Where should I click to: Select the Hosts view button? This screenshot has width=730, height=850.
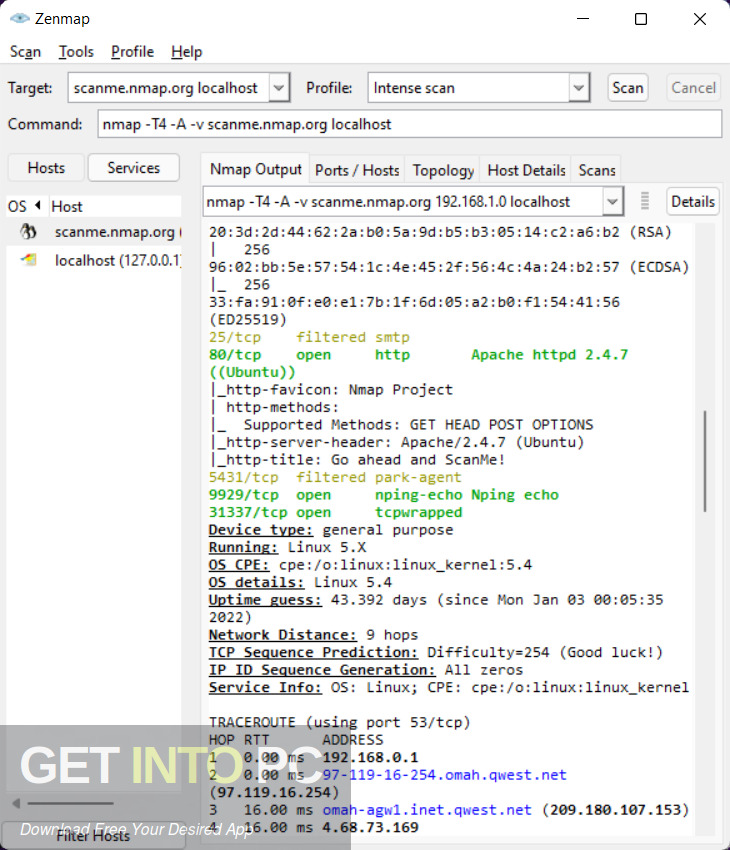tap(46, 168)
